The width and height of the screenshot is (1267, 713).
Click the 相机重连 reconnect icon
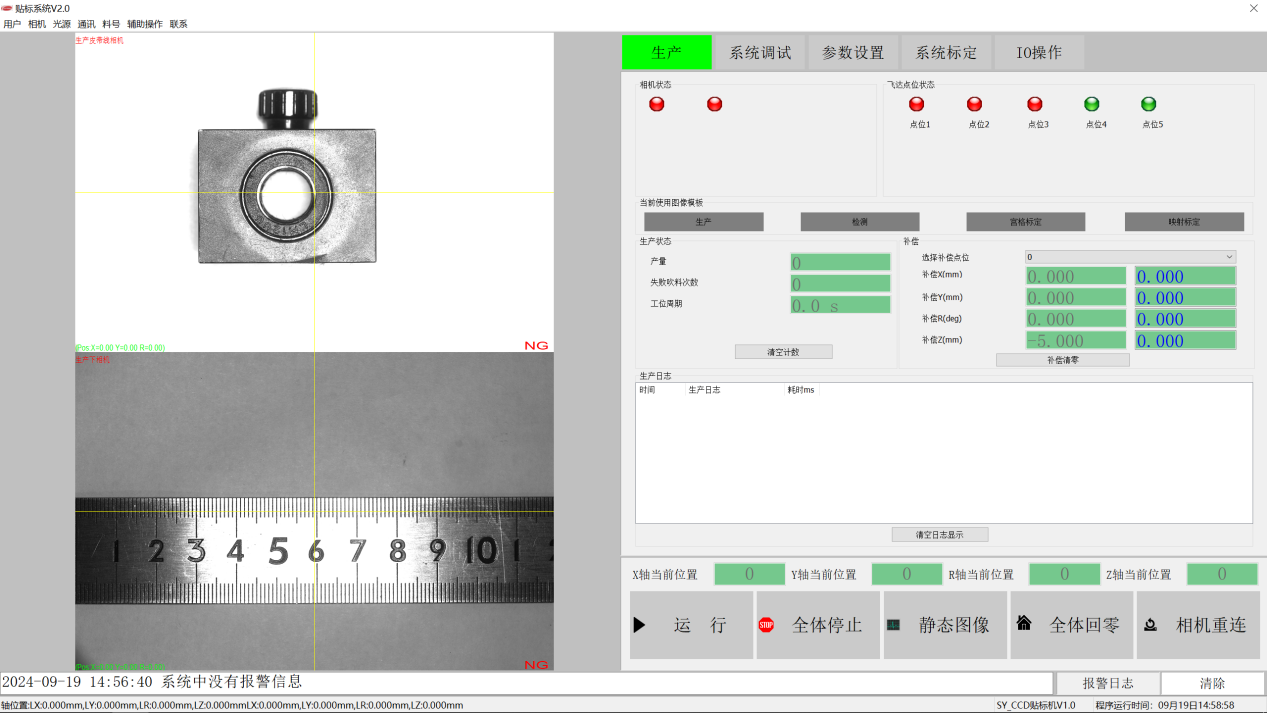click(1150, 625)
